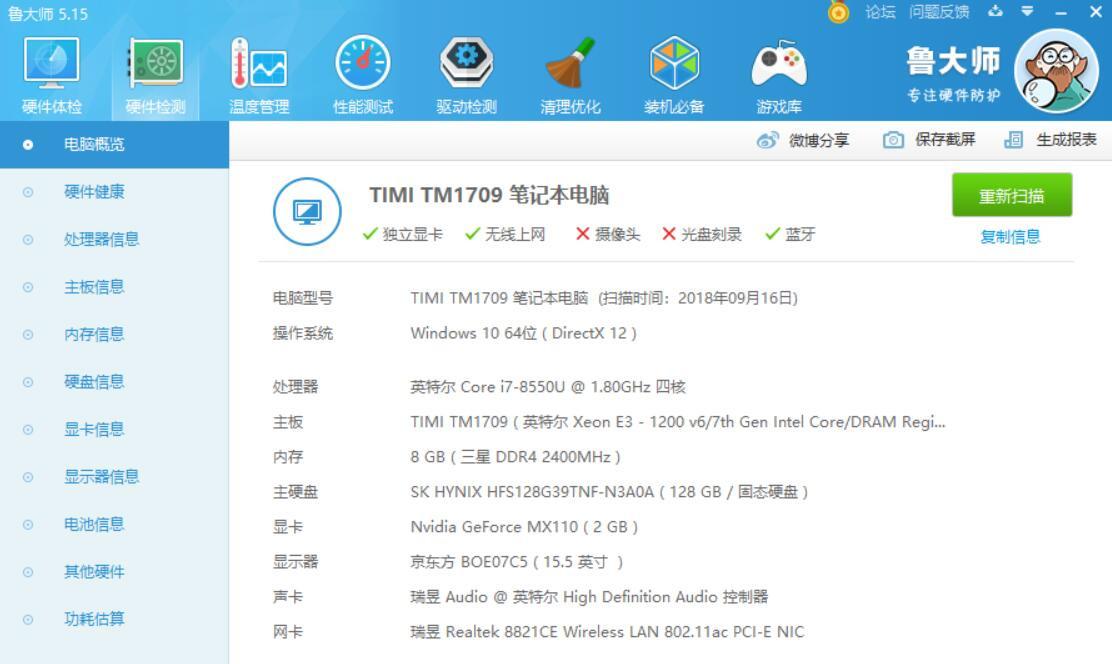Click 保存截屏 save screenshot
This screenshot has height=664, width=1112.
point(929,140)
